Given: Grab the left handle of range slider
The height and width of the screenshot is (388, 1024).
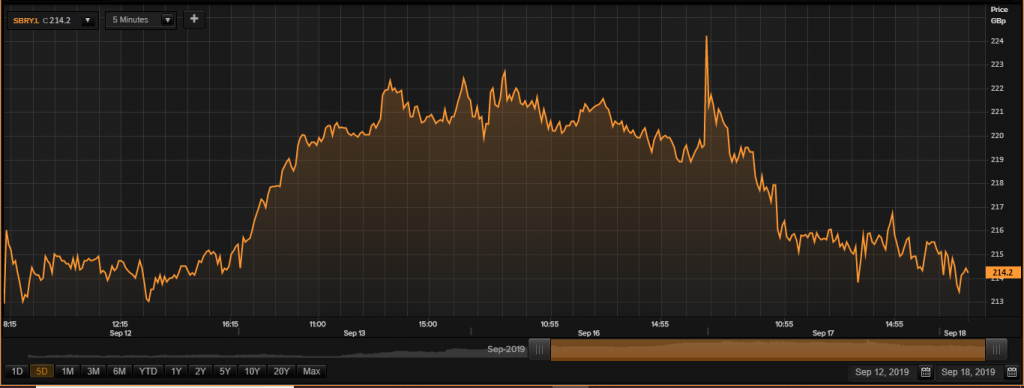Looking at the screenshot, I should pos(539,349).
